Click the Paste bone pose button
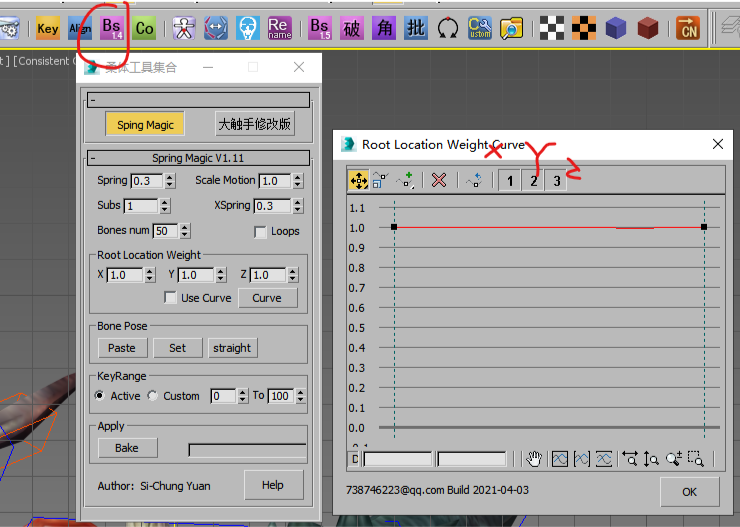740x527 pixels. [x=122, y=348]
